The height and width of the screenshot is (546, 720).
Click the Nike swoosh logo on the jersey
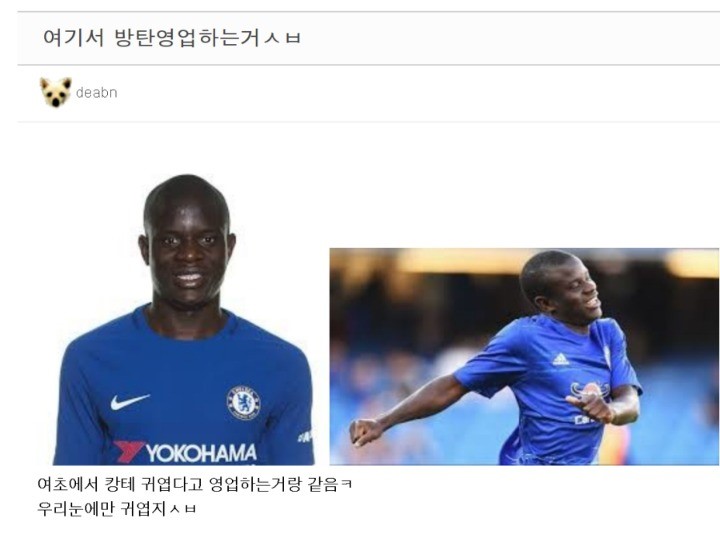click(129, 402)
